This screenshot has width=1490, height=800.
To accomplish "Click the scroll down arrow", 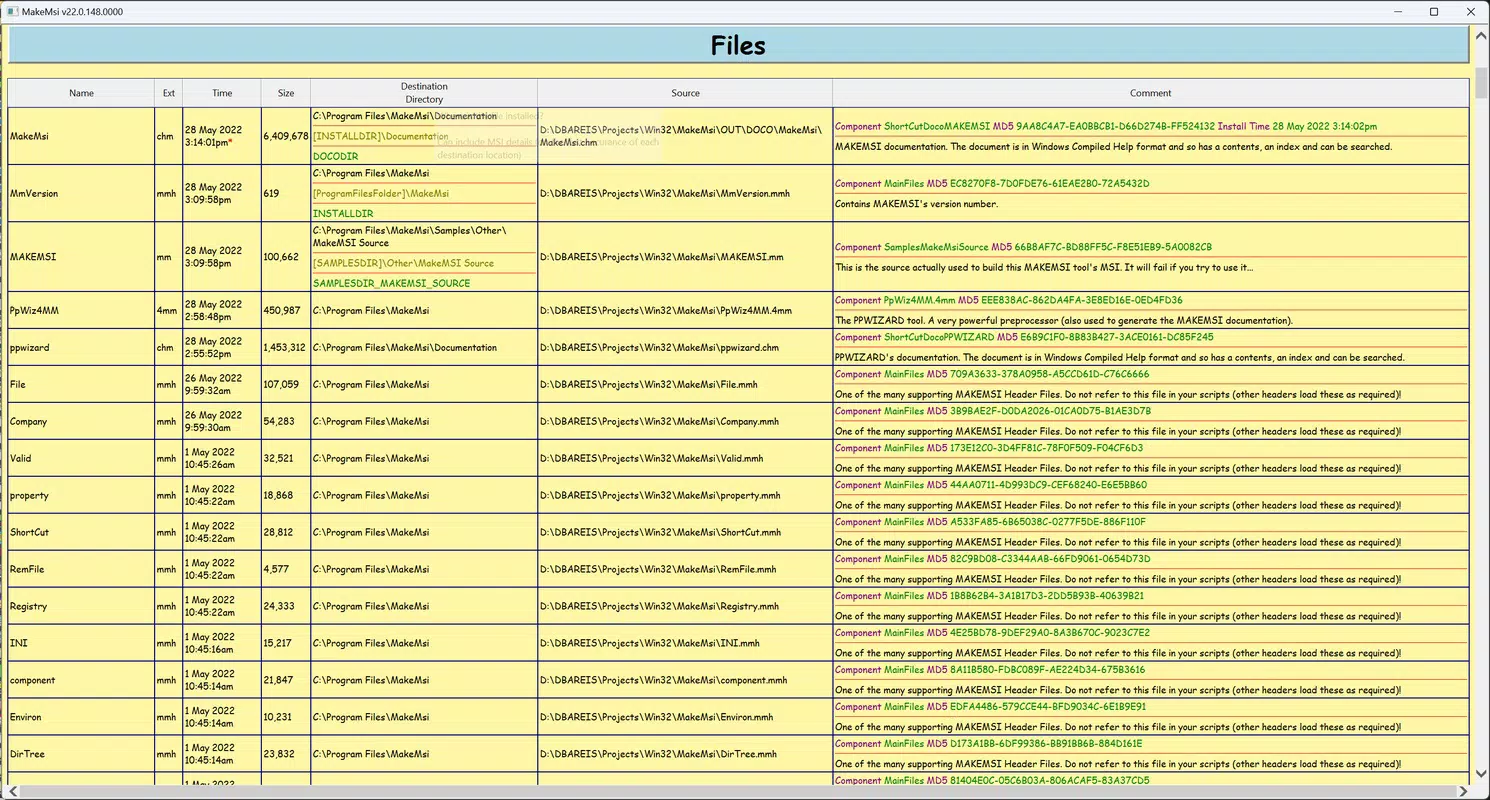I will pos(1480,775).
